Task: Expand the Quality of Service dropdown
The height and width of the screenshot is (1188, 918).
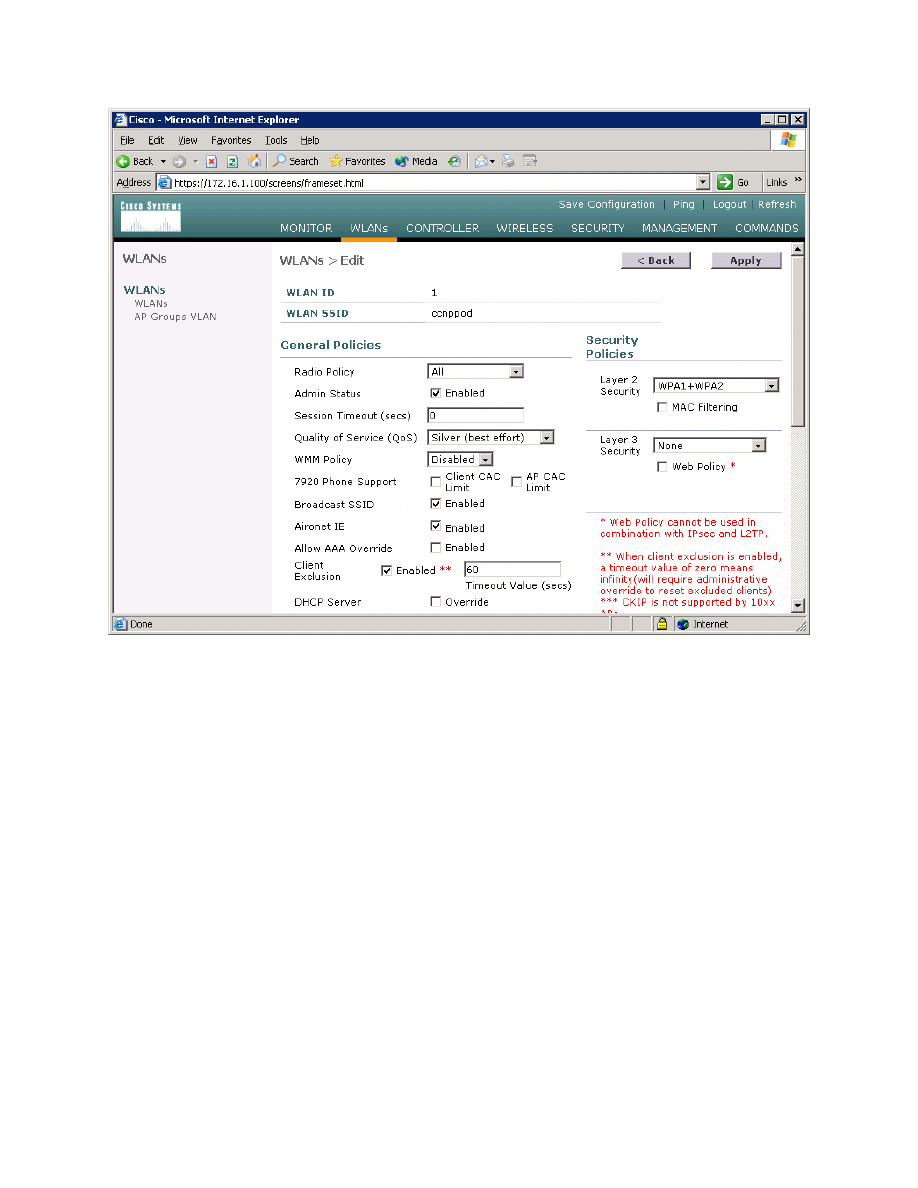Action: (546, 437)
